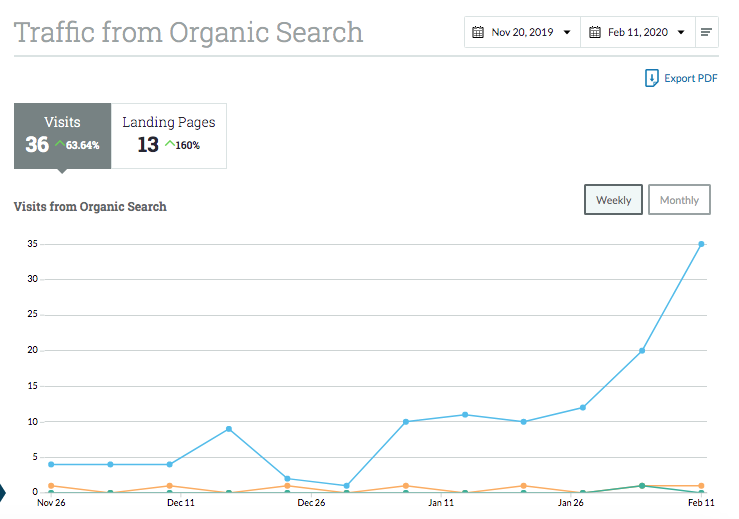The image size is (739, 519).
Task: Click the green up arrow beside 160%
Action: (x=170, y=143)
